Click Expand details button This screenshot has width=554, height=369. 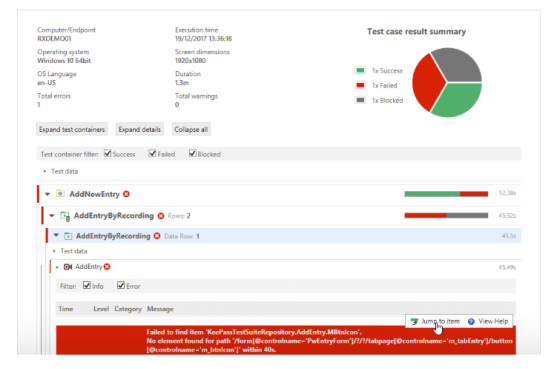click(x=140, y=129)
